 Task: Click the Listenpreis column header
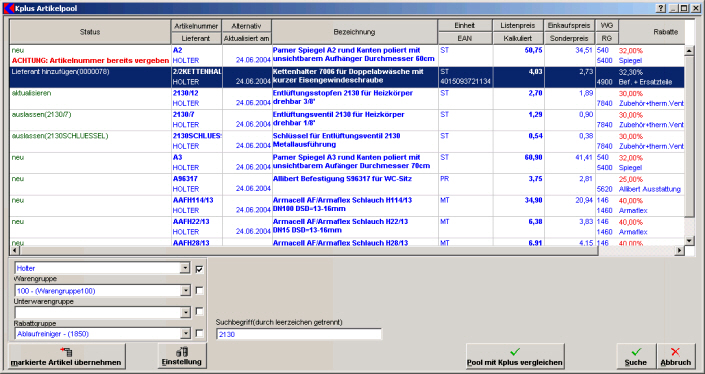518,26
